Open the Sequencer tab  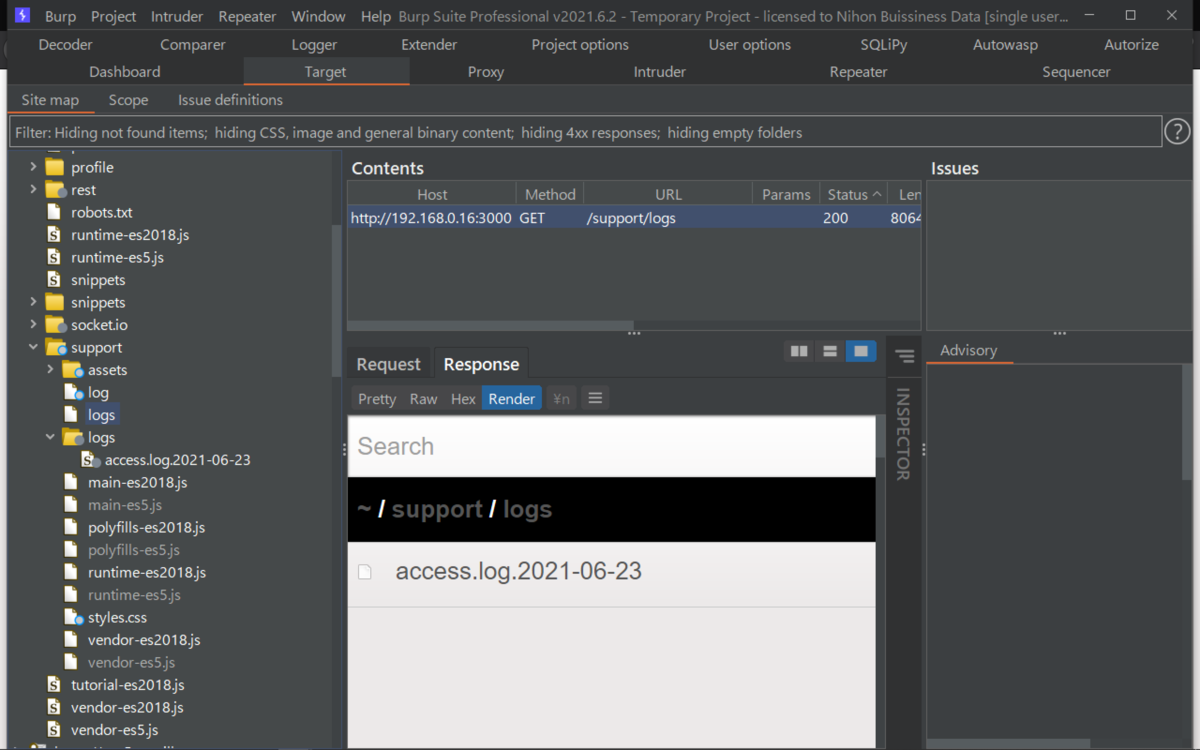[1076, 72]
